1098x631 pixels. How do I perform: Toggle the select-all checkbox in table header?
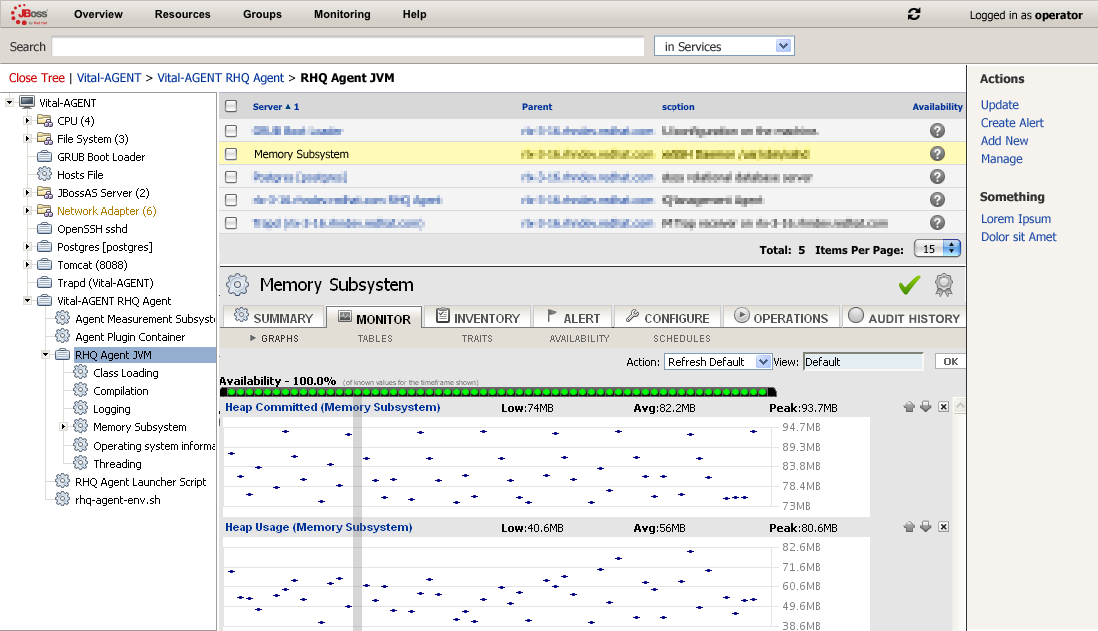point(231,106)
